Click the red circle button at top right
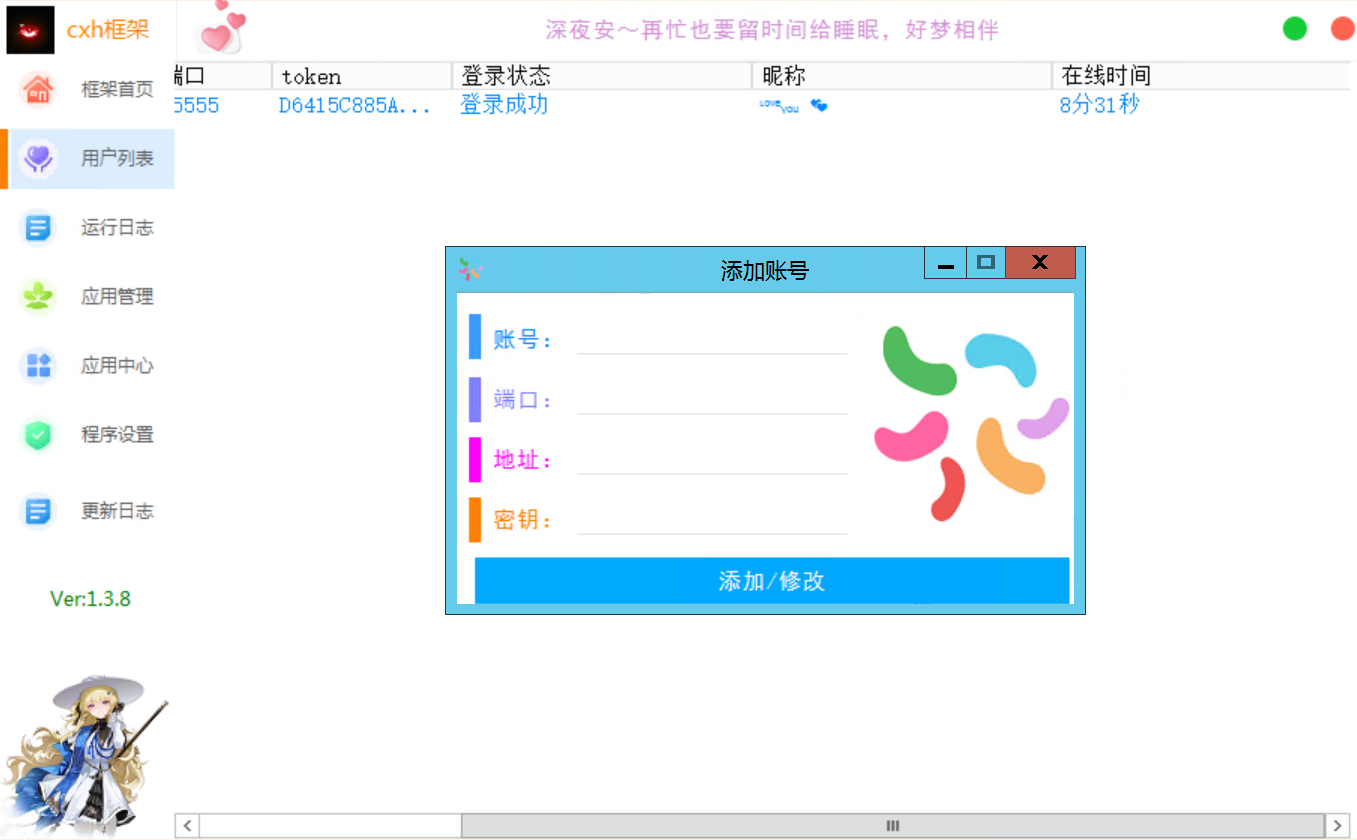 (1342, 29)
